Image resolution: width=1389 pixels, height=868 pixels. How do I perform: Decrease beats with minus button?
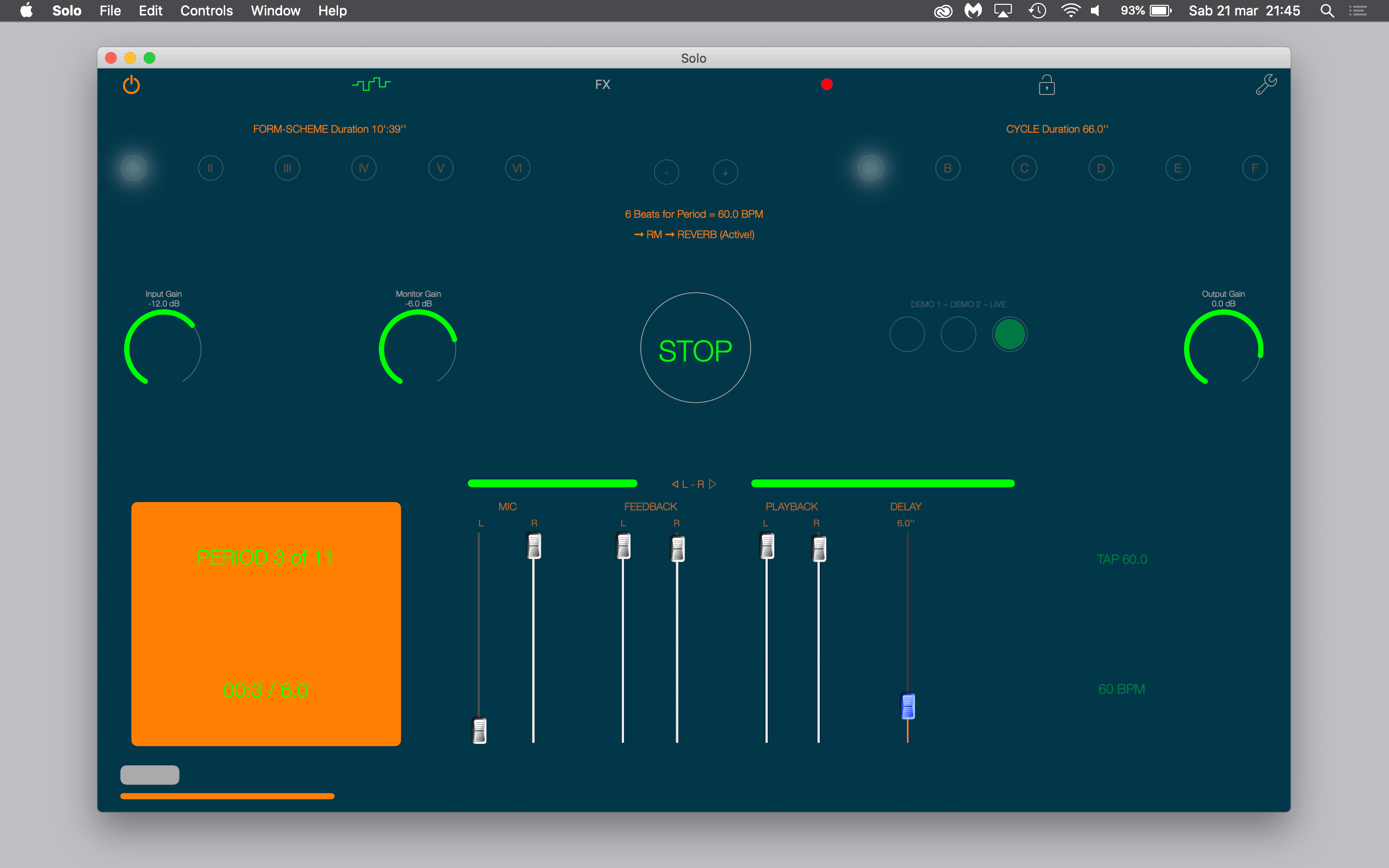point(667,172)
